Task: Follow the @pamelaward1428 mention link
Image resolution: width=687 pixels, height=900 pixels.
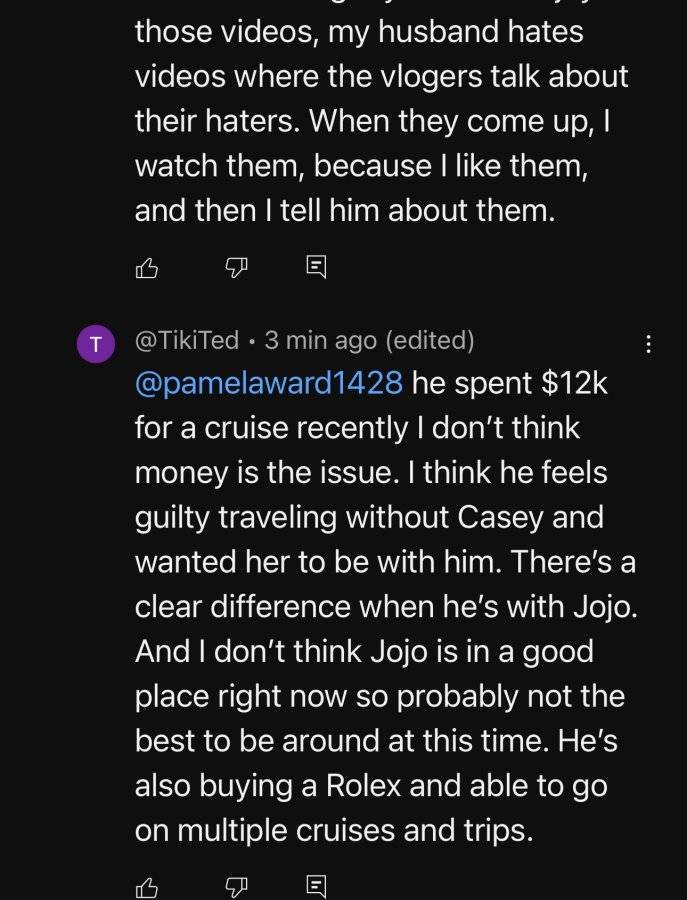Action: tap(269, 382)
